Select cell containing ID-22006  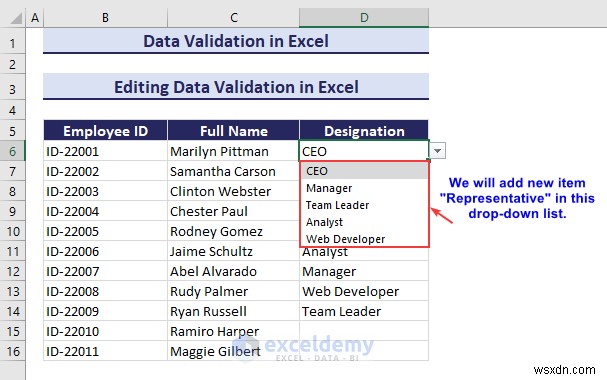click(x=105, y=252)
